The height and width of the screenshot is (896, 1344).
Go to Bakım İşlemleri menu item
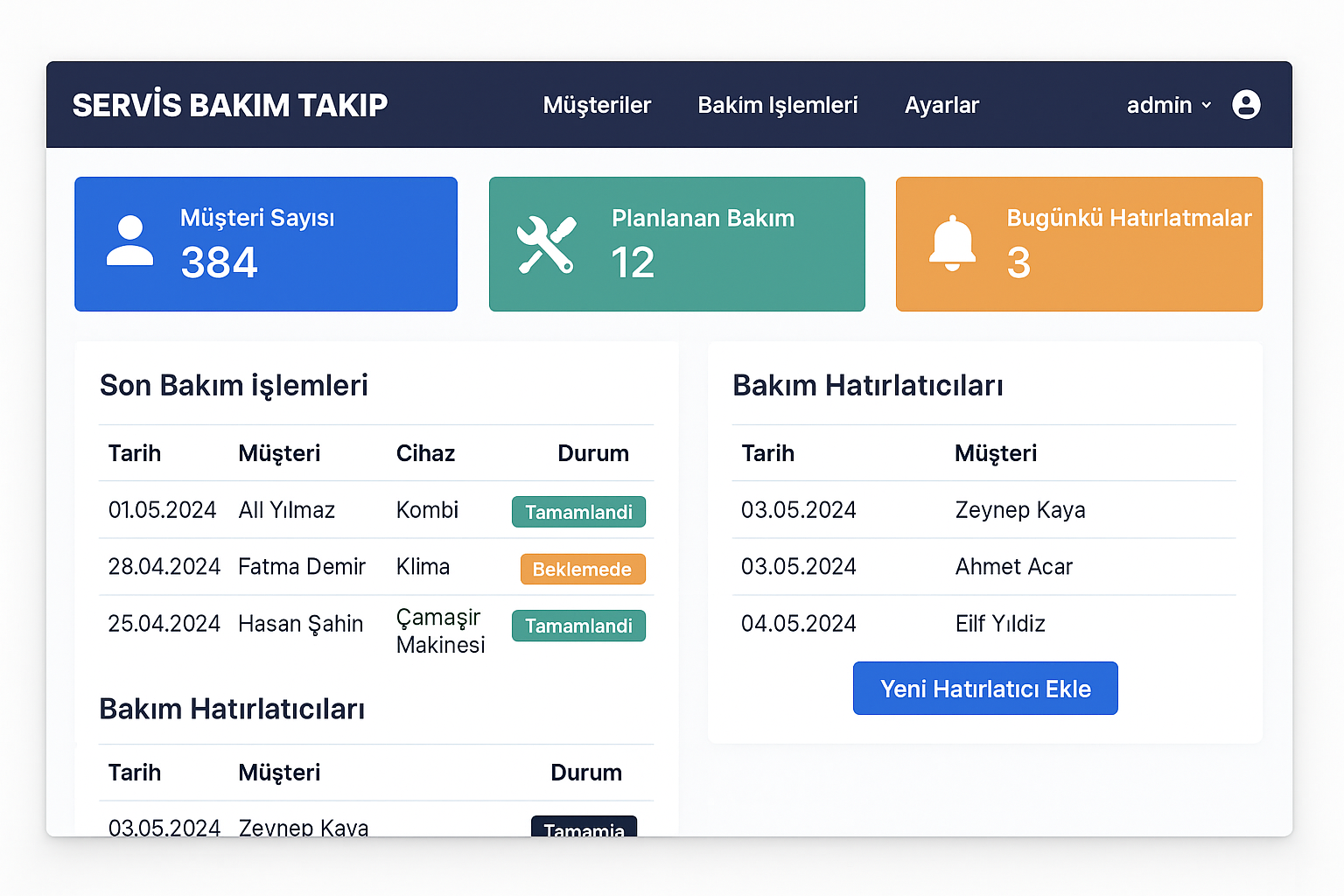tap(777, 105)
